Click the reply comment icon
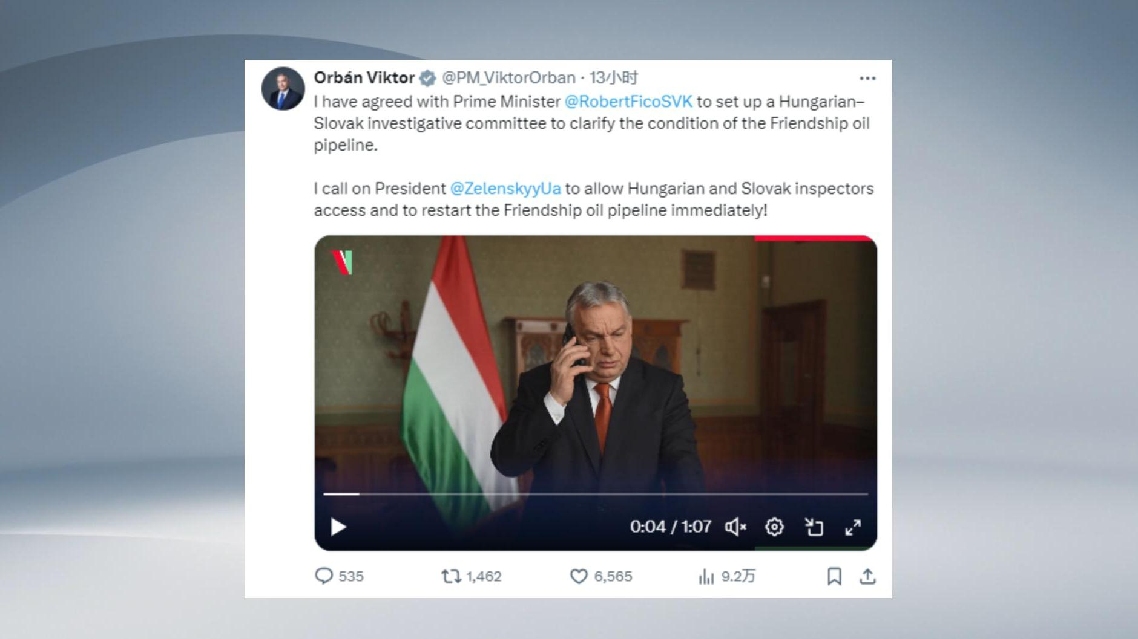Viewport: 1138px width, 639px height. (x=324, y=576)
